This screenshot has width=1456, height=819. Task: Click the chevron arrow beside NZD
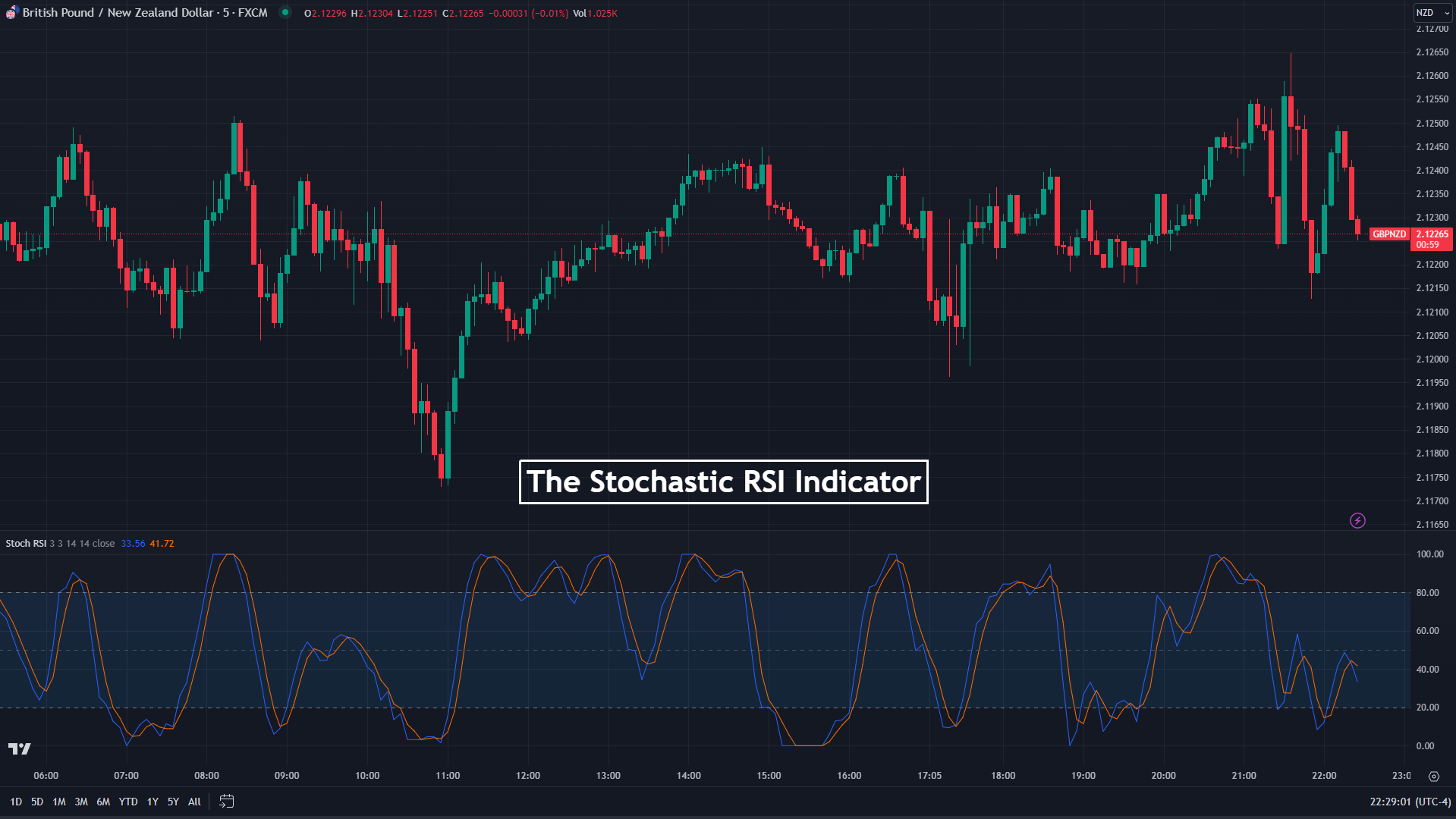pyautogui.click(x=1446, y=13)
